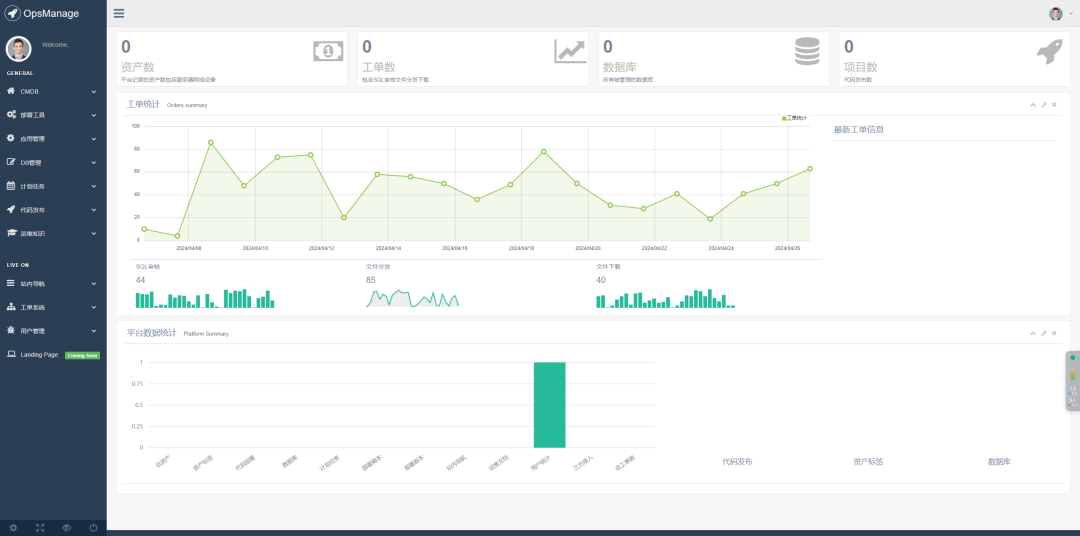This screenshot has width=1080, height=536.
Task: Expand the 工单系统 menu chevron
Action: pos(94,307)
